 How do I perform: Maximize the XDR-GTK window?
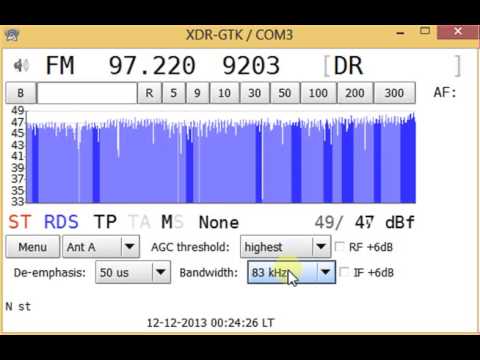click(425, 31)
